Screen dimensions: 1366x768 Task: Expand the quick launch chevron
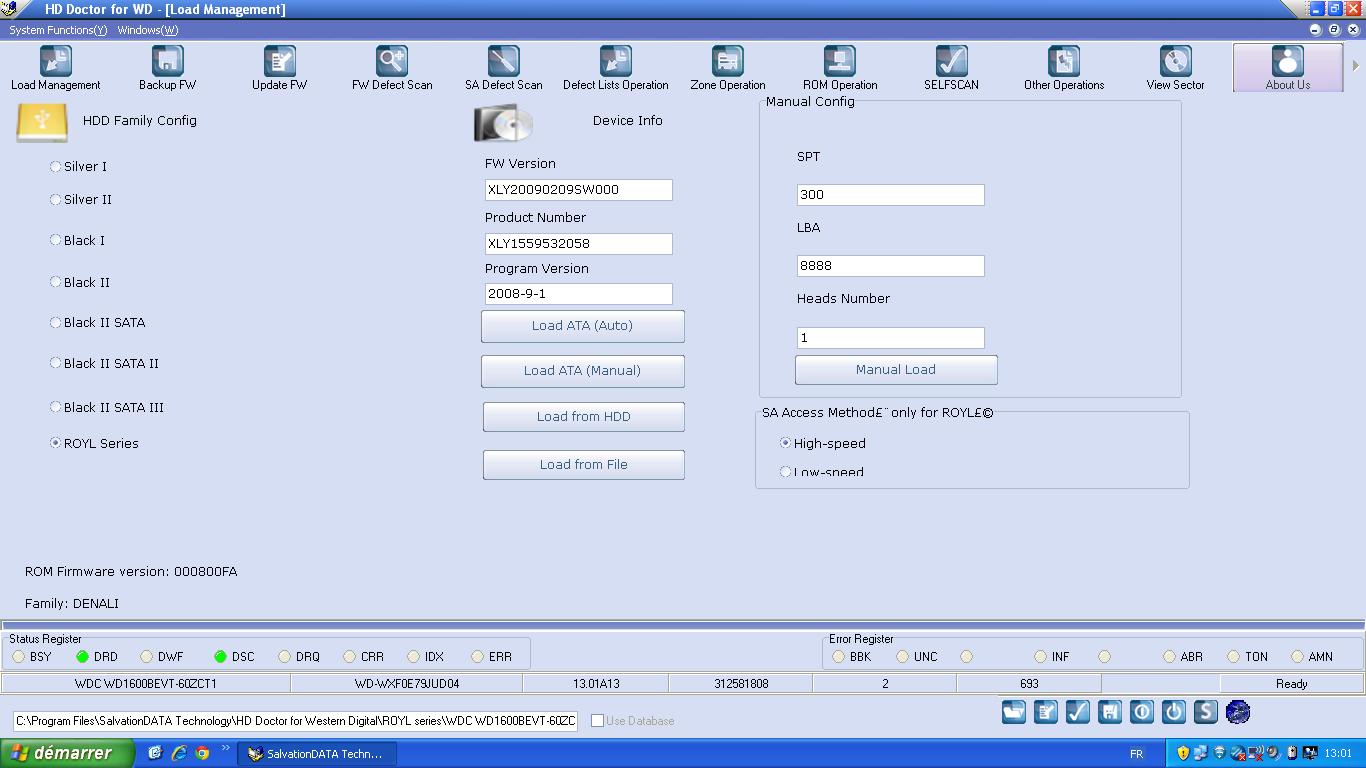[225, 748]
